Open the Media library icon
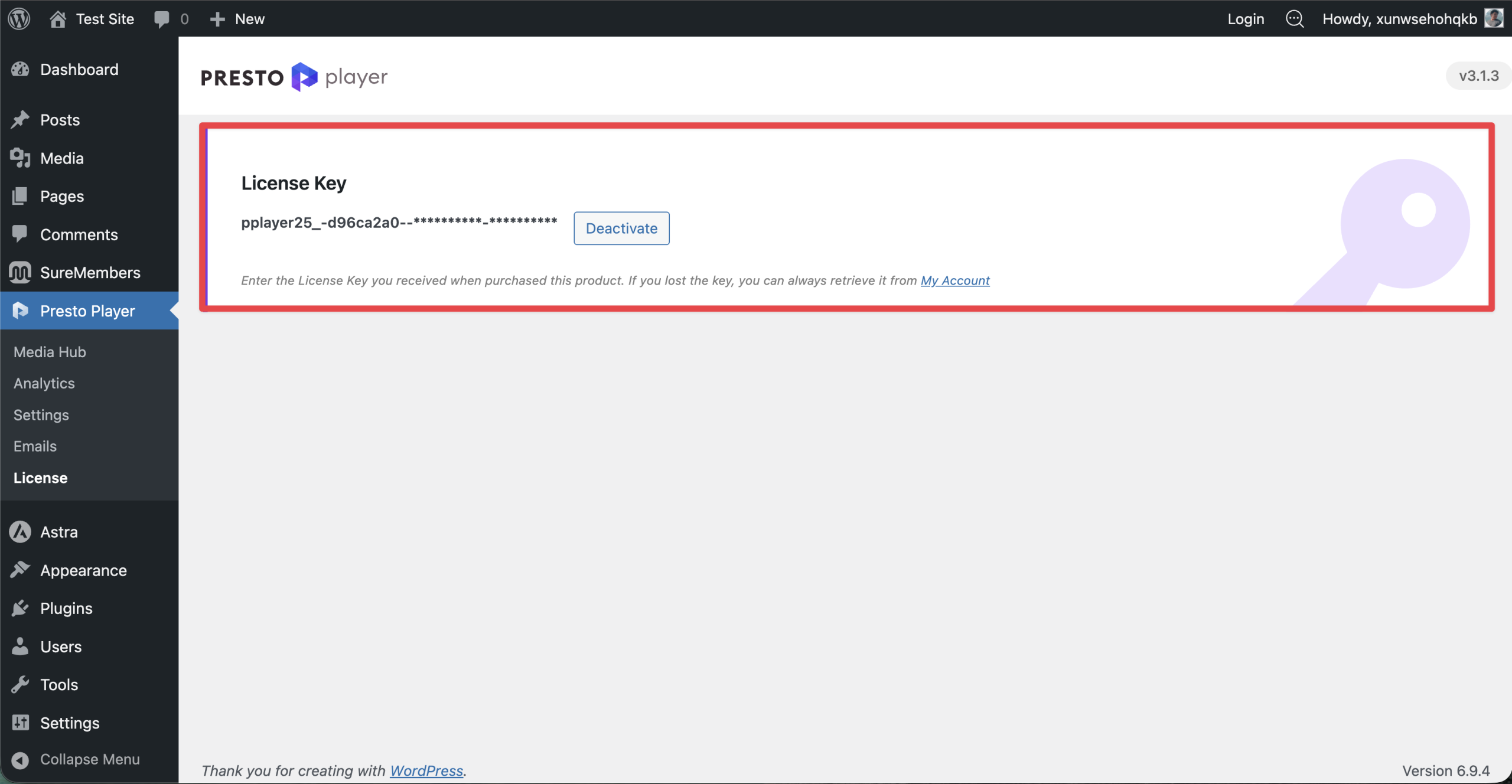The image size is (1512, 784). click(x=21, y=158)
